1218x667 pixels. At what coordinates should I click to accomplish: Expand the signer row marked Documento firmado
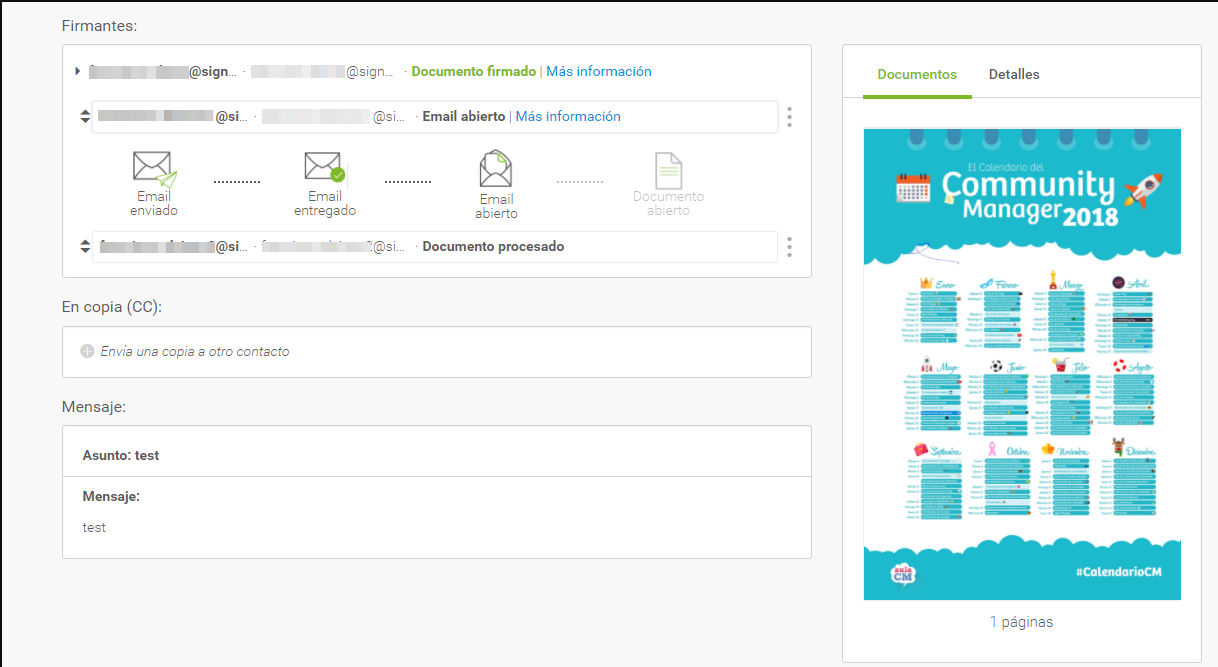tap(78, 71)
